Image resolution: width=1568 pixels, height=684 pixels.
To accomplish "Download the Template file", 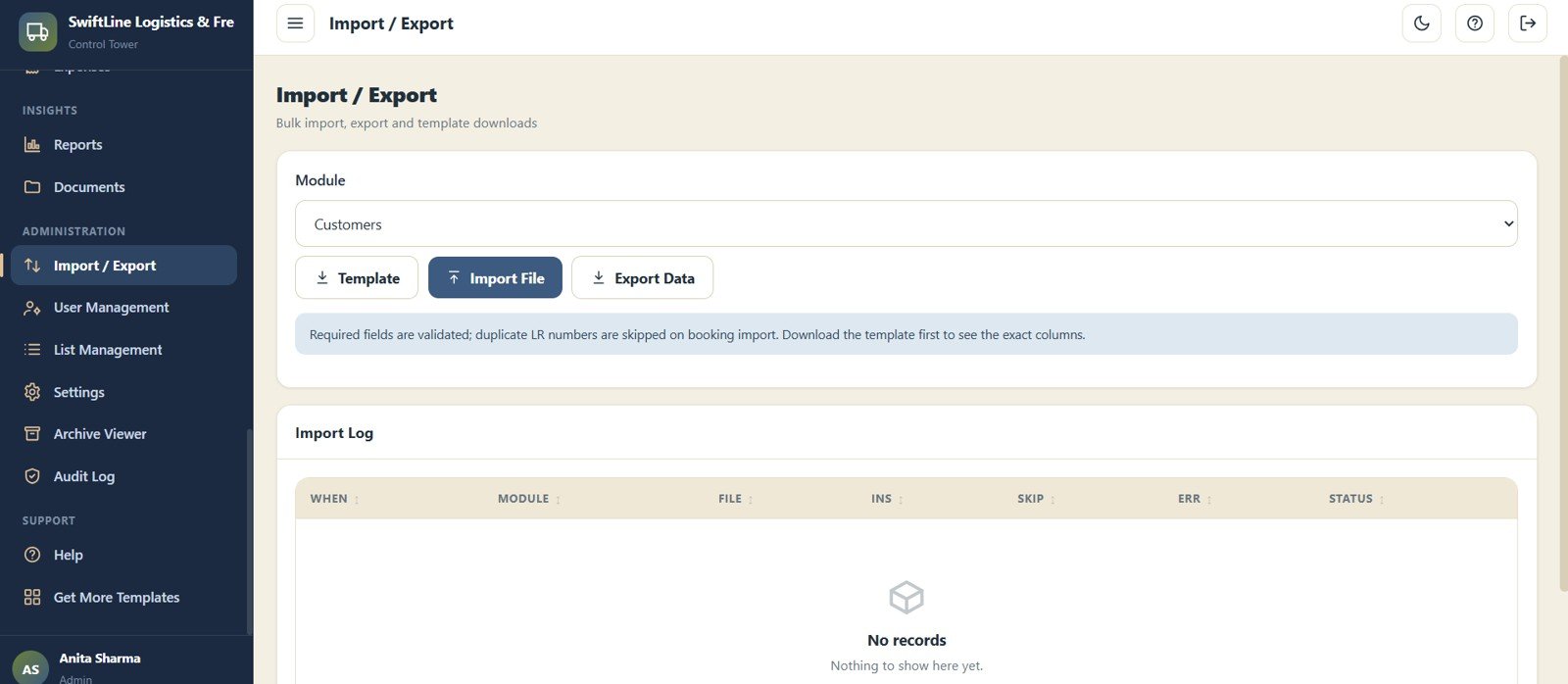I will pos(357,278).
